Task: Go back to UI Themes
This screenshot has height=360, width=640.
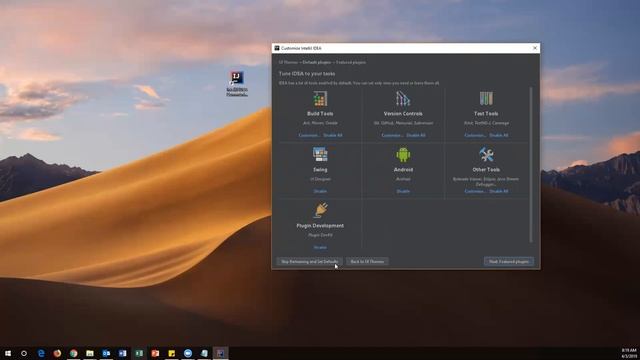Action: click(367, 262)
